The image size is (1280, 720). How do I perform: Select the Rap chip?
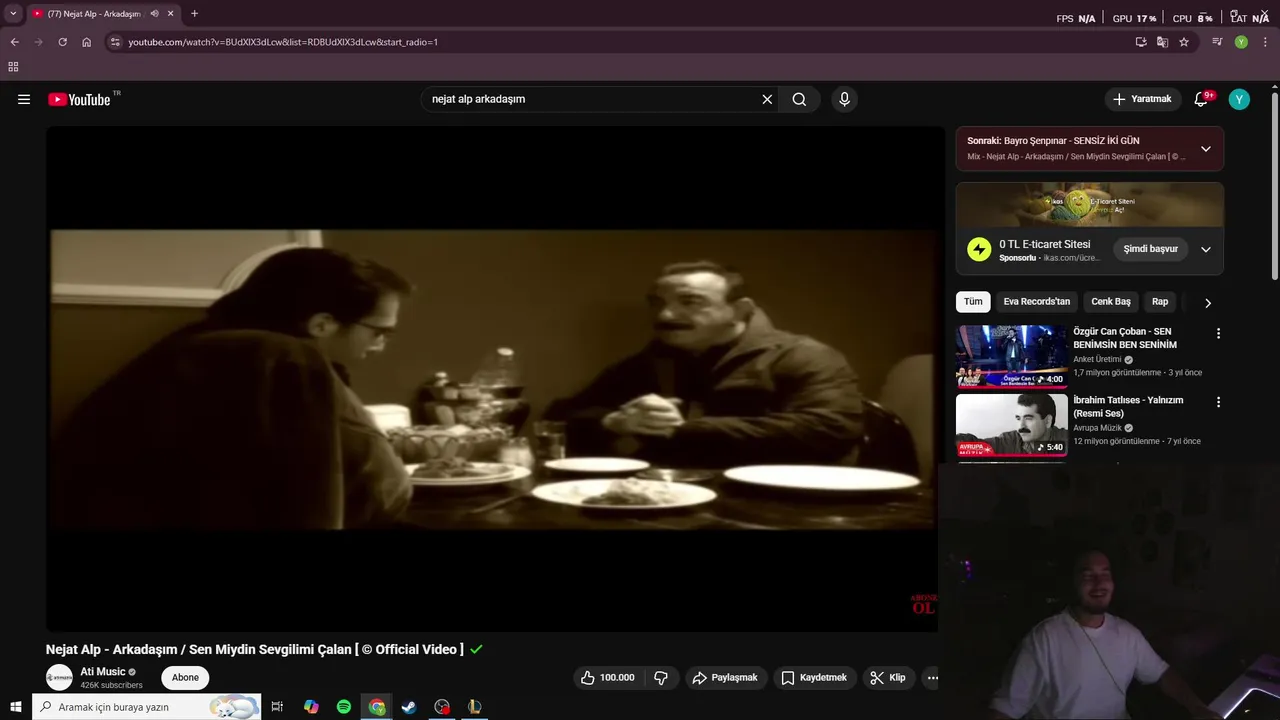pos(1160,302)
